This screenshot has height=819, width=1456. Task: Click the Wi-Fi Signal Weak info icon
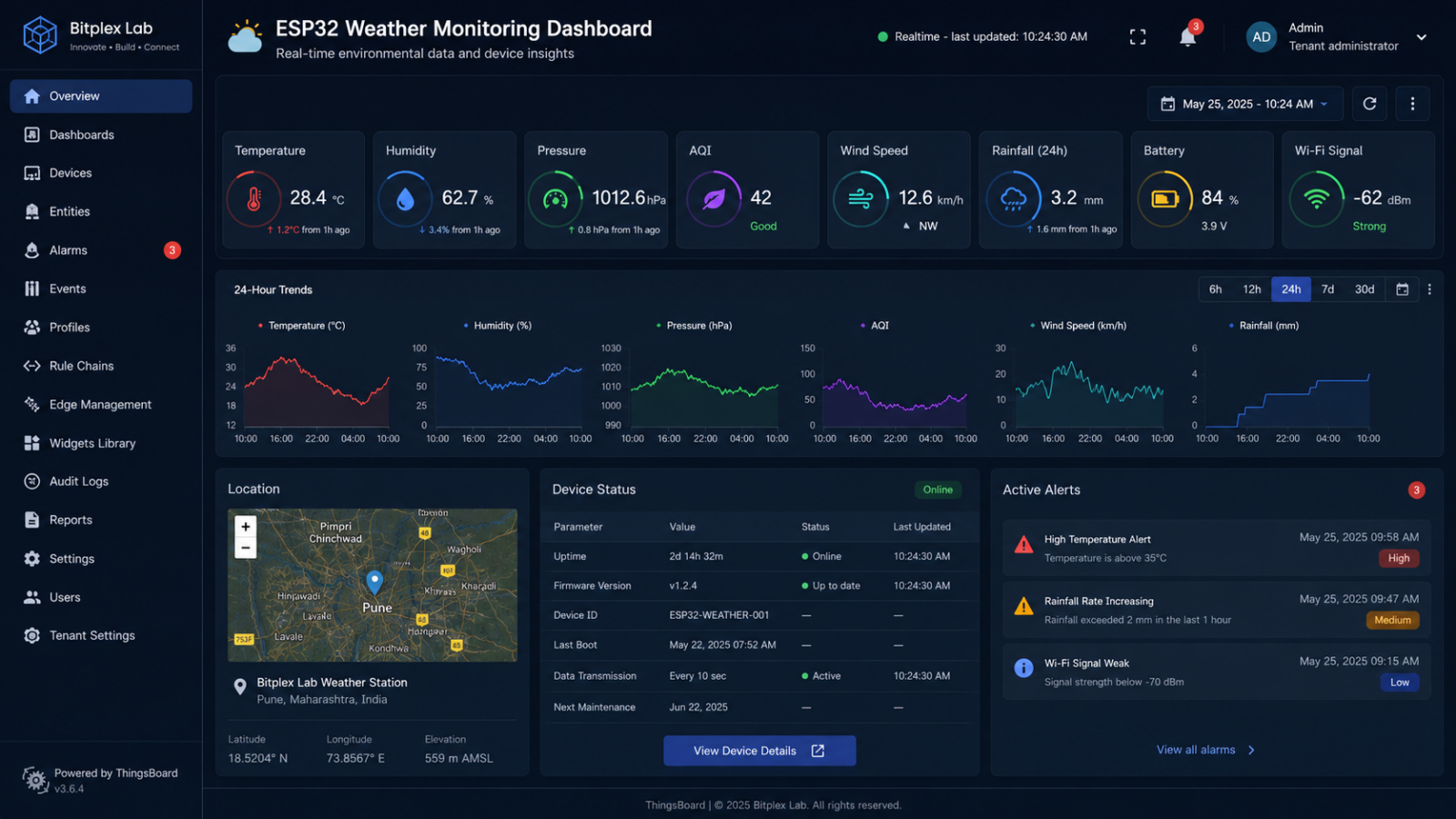pyautogui.click(x=1024, y=668)
